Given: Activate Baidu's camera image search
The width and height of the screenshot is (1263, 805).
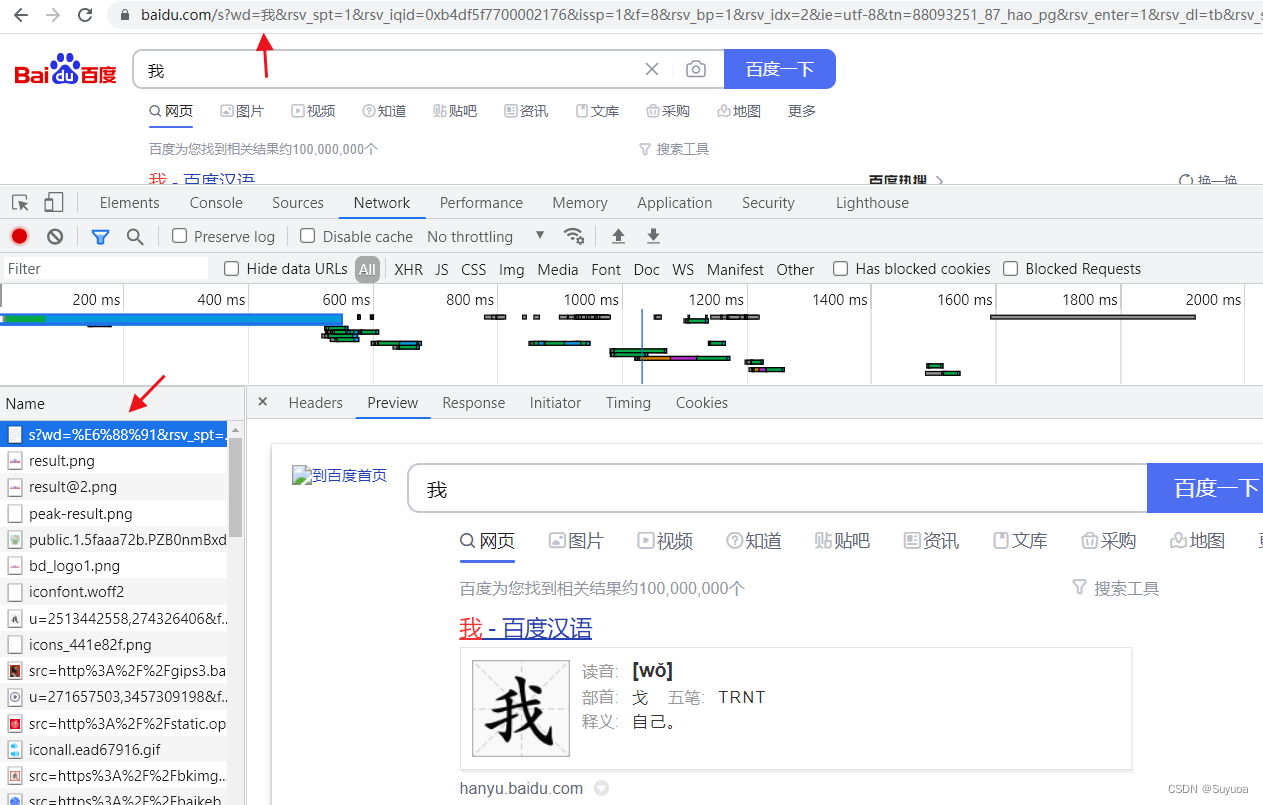Looking at the screenshot, I should click(x=696, y=68).
